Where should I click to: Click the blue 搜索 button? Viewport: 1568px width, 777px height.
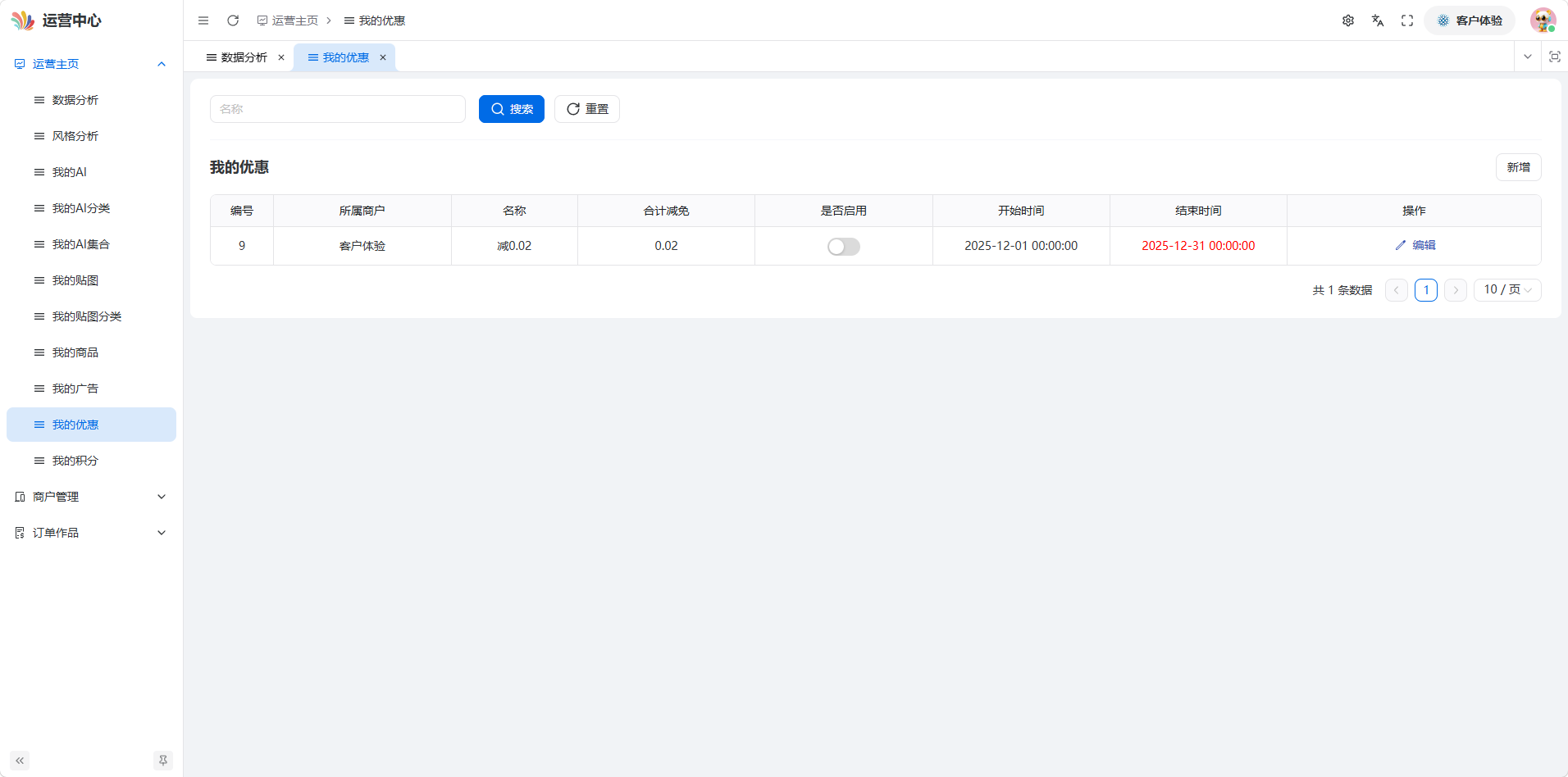[x=512, y=109]
